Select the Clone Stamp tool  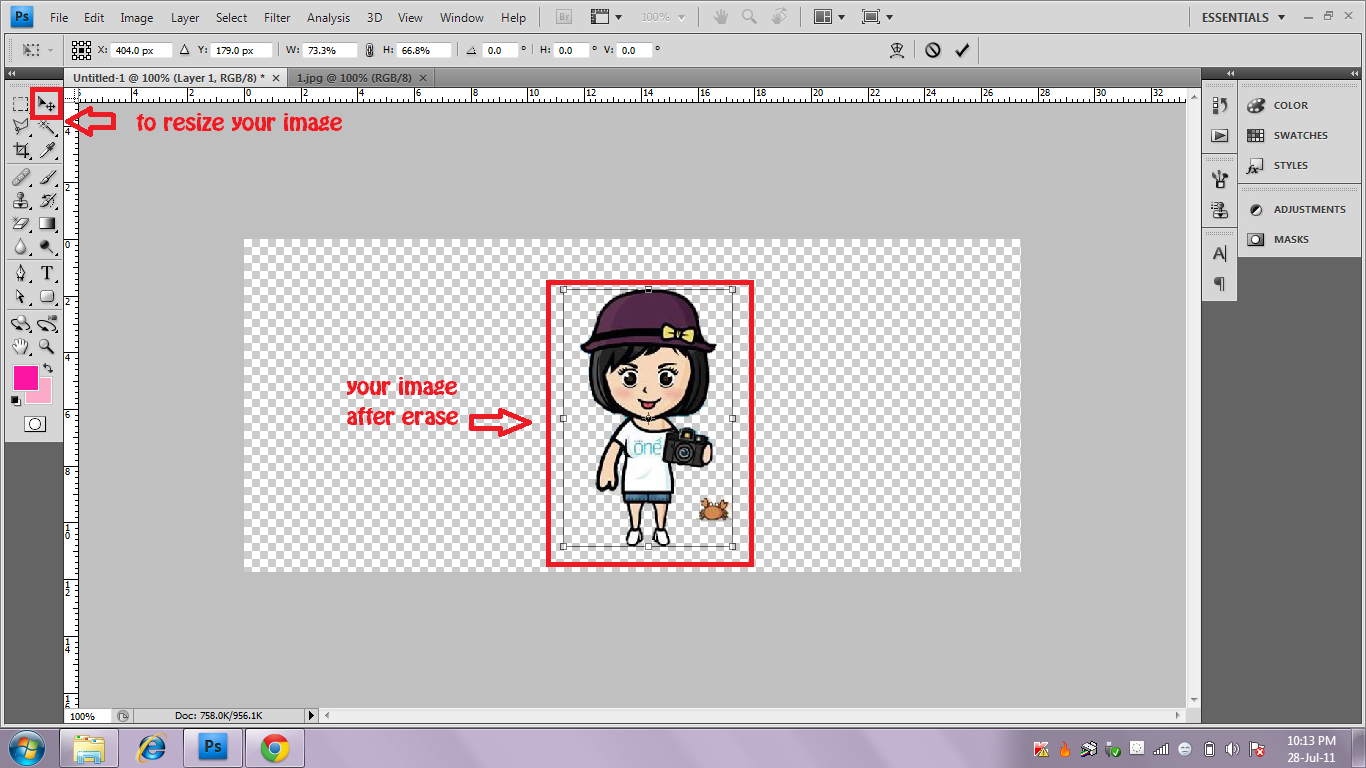[x=20, y=201]
